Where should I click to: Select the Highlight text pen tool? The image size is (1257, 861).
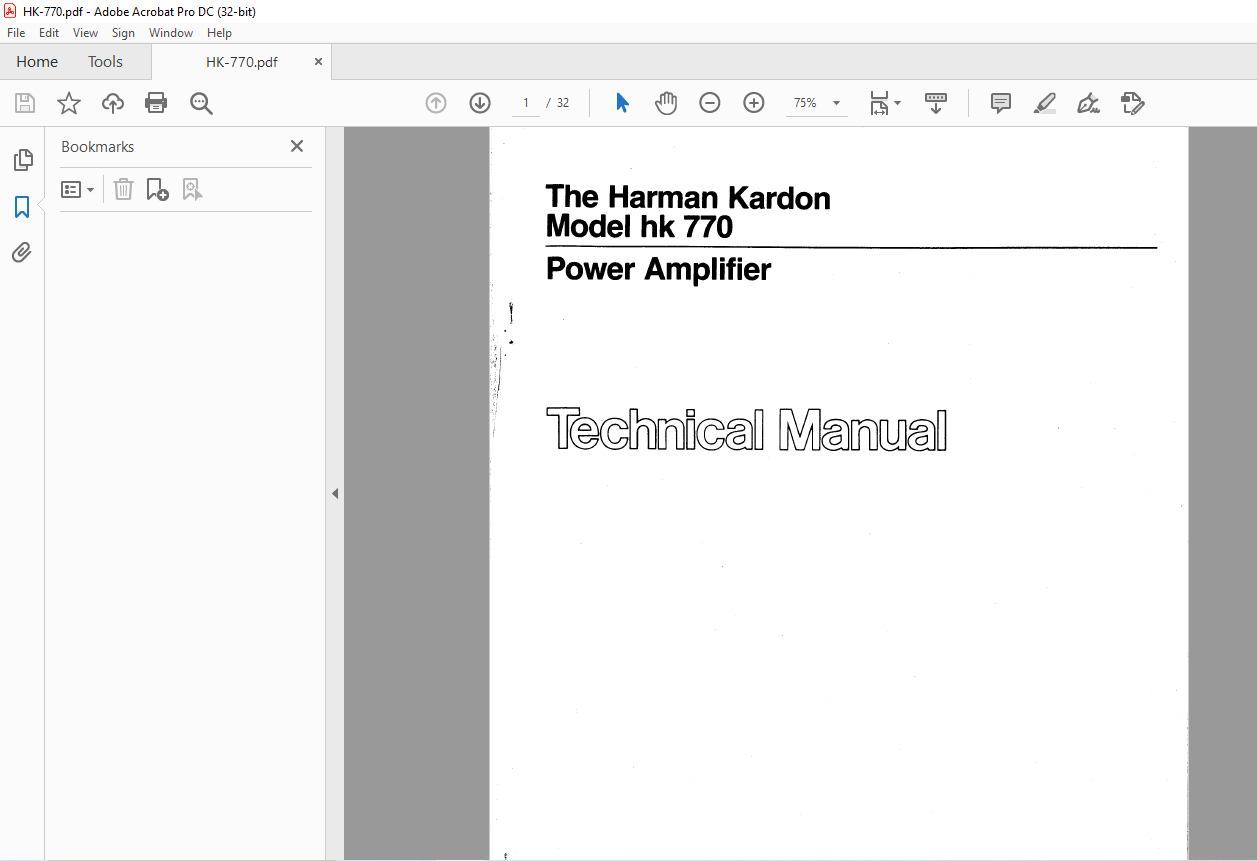(x=1044, y=103)
